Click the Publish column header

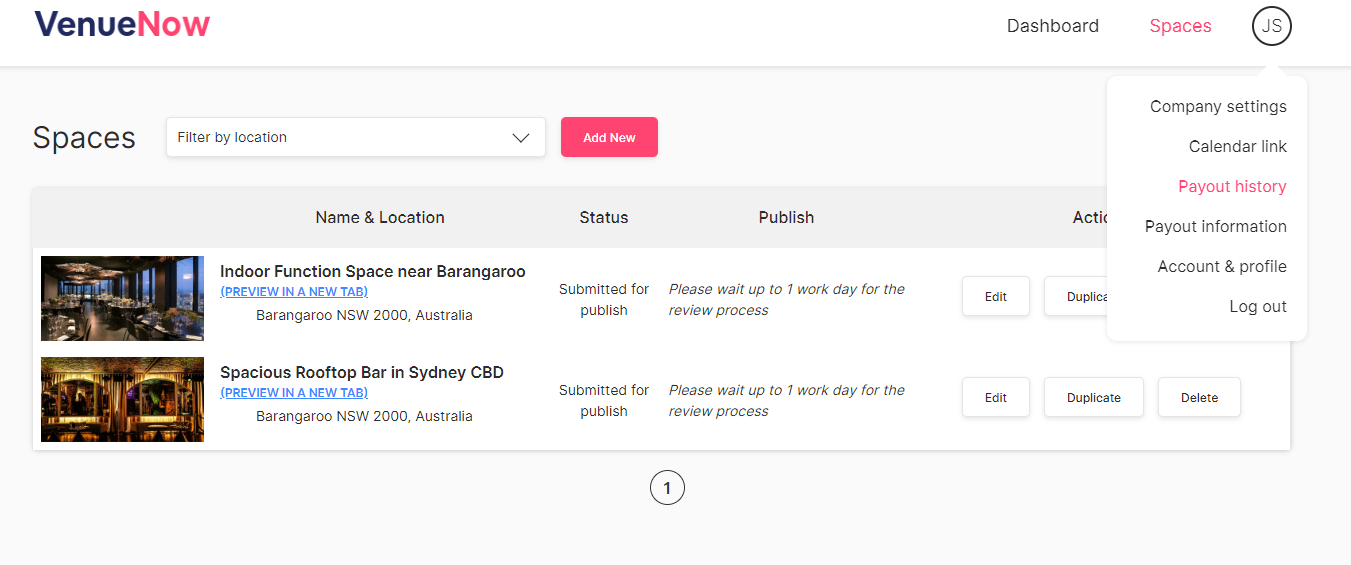[x=786, y=217]
